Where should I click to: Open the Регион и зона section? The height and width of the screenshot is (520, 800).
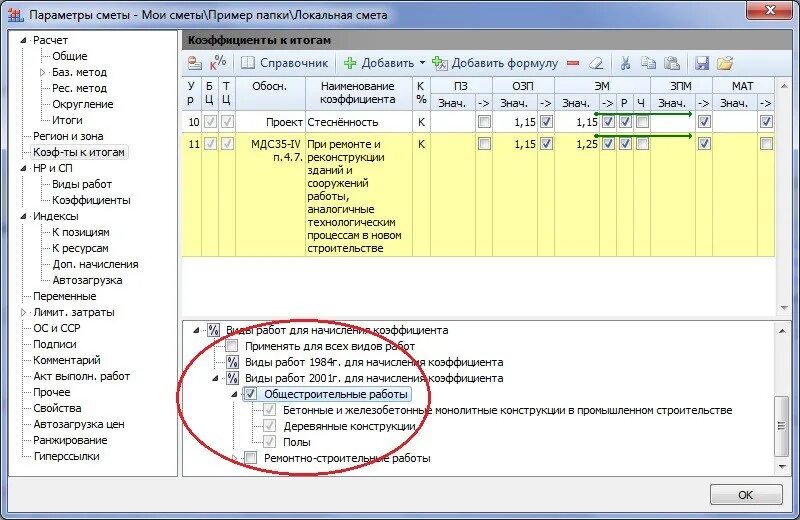click(68, 136)
